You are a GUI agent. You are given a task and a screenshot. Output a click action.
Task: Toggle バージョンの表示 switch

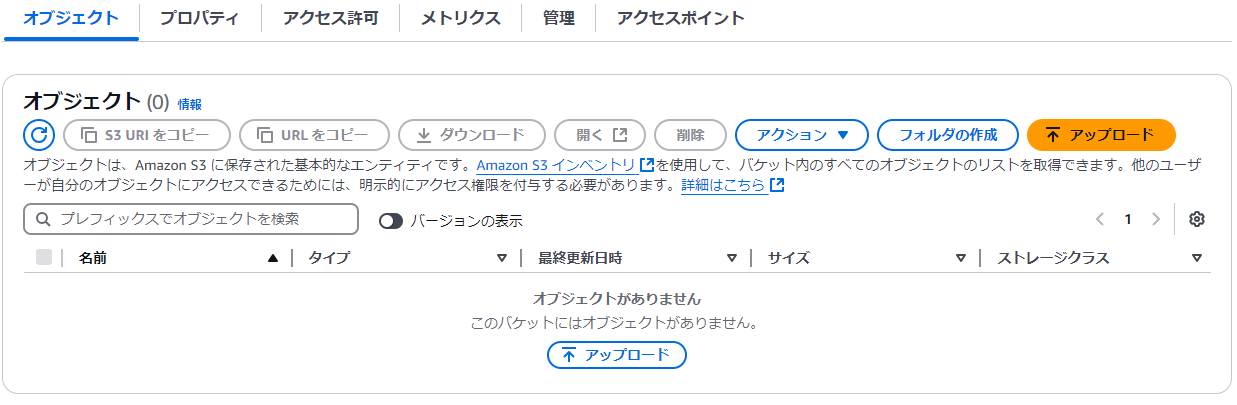391,221
